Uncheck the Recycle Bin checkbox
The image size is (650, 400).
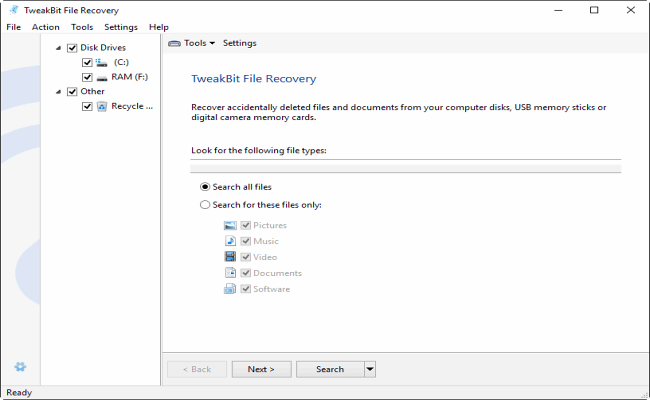[87, 107]
